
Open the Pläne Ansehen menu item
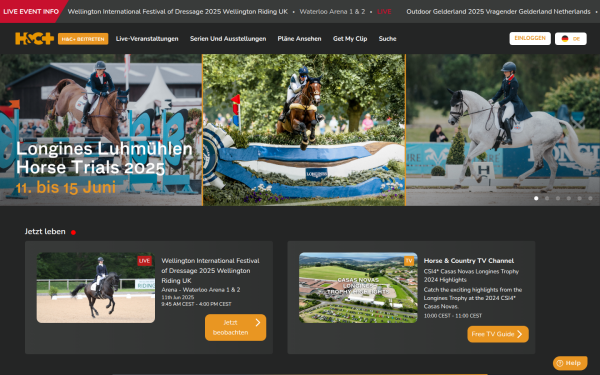click(299, 39)
